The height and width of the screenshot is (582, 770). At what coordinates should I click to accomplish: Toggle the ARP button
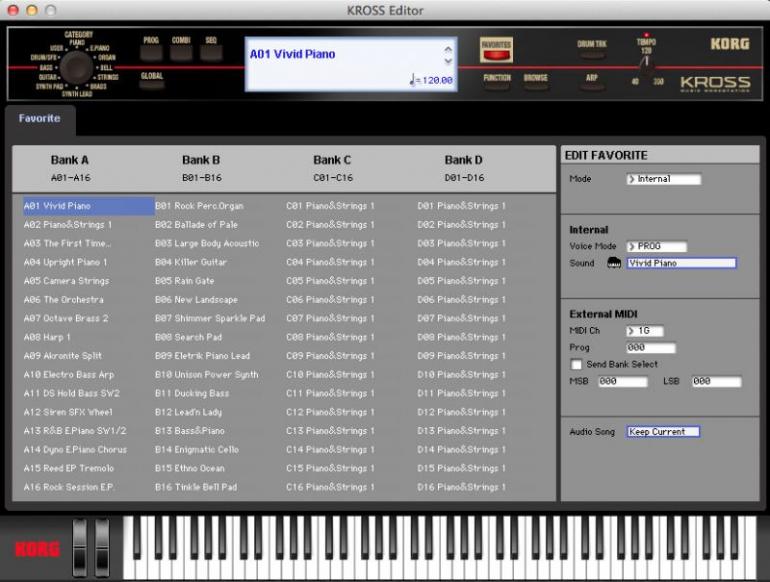point(592,86)
